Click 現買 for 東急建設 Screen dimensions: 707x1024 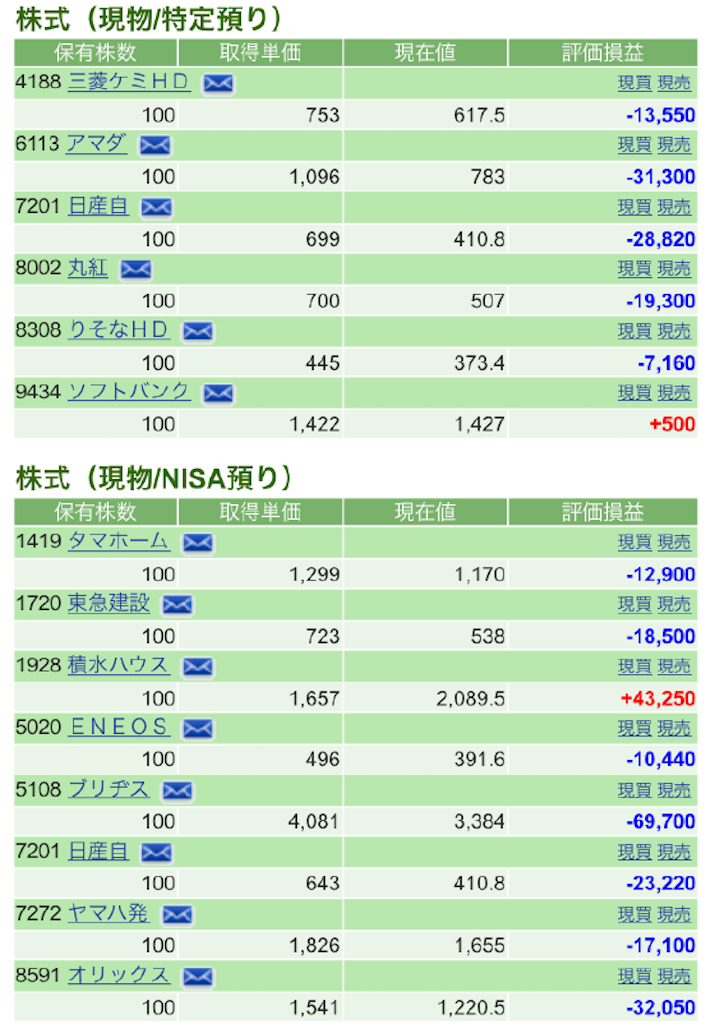(x=635, y=605)
